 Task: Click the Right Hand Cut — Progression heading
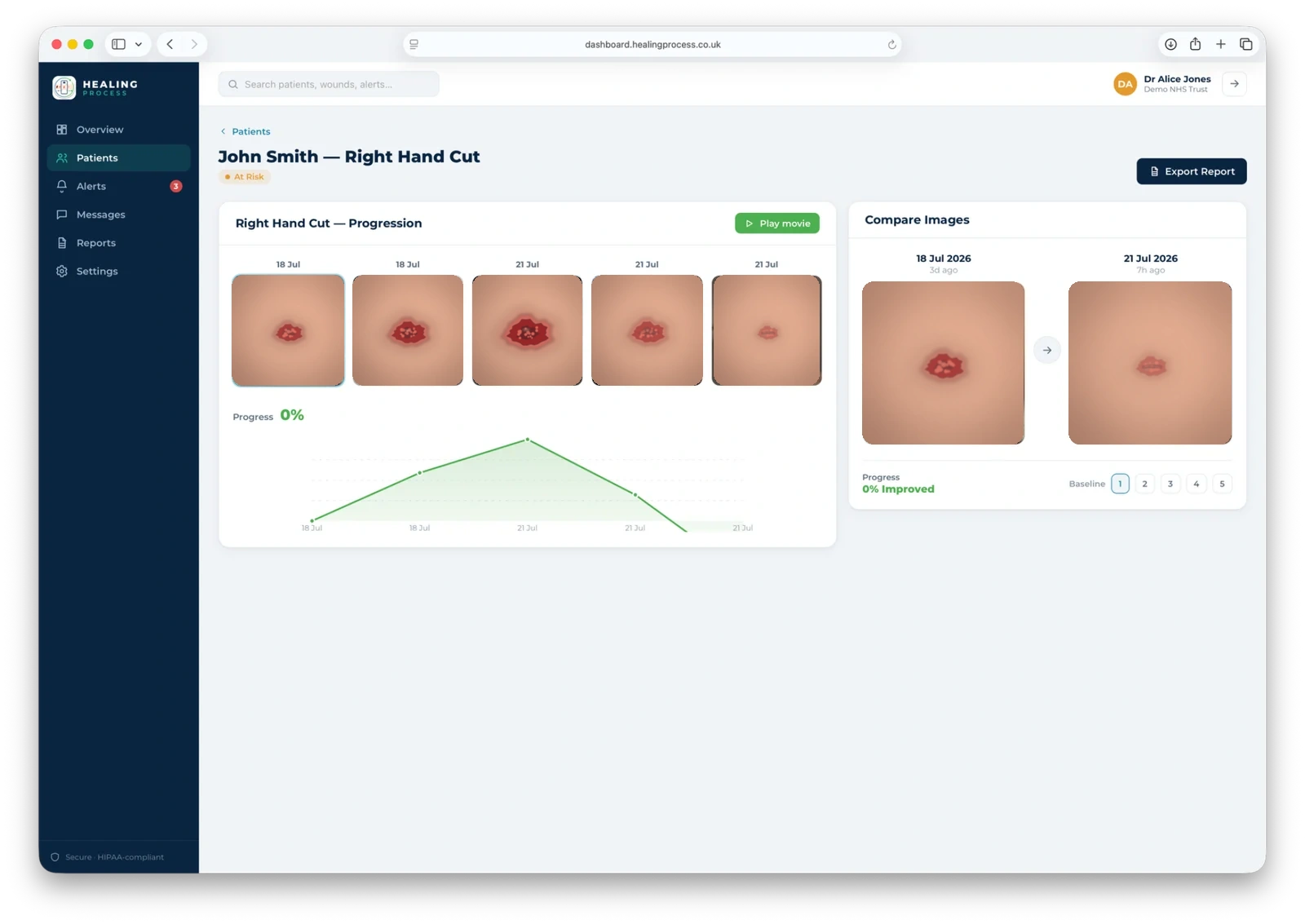coord(329,223)
